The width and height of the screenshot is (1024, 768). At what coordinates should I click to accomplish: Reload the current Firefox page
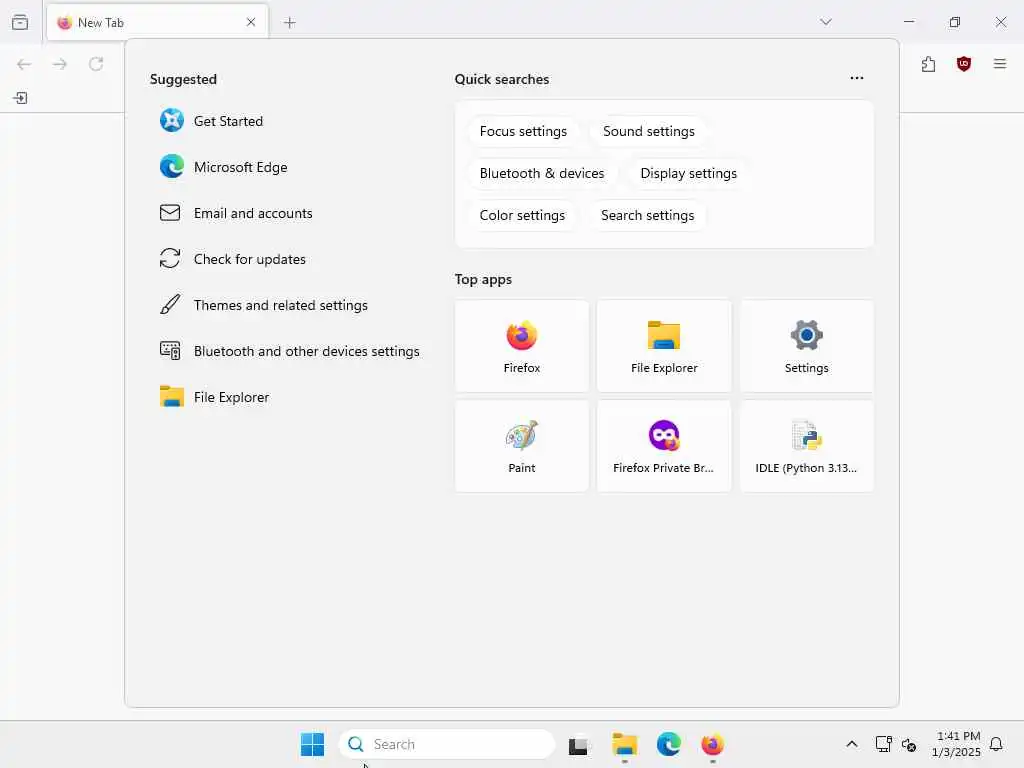pos(96,64)
